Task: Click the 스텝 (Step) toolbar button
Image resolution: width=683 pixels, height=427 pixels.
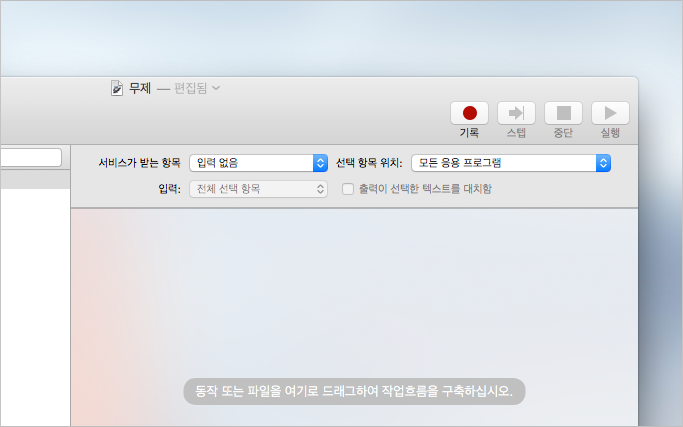Action: (516, 113)
